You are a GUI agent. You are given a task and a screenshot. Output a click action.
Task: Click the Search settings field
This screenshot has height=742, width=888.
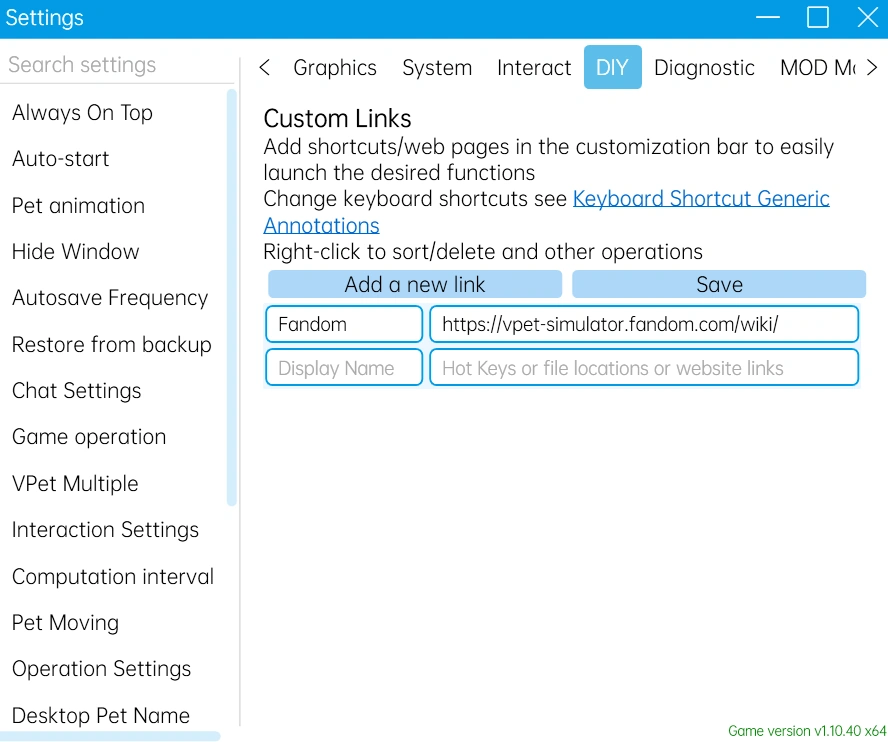(116, 65)
